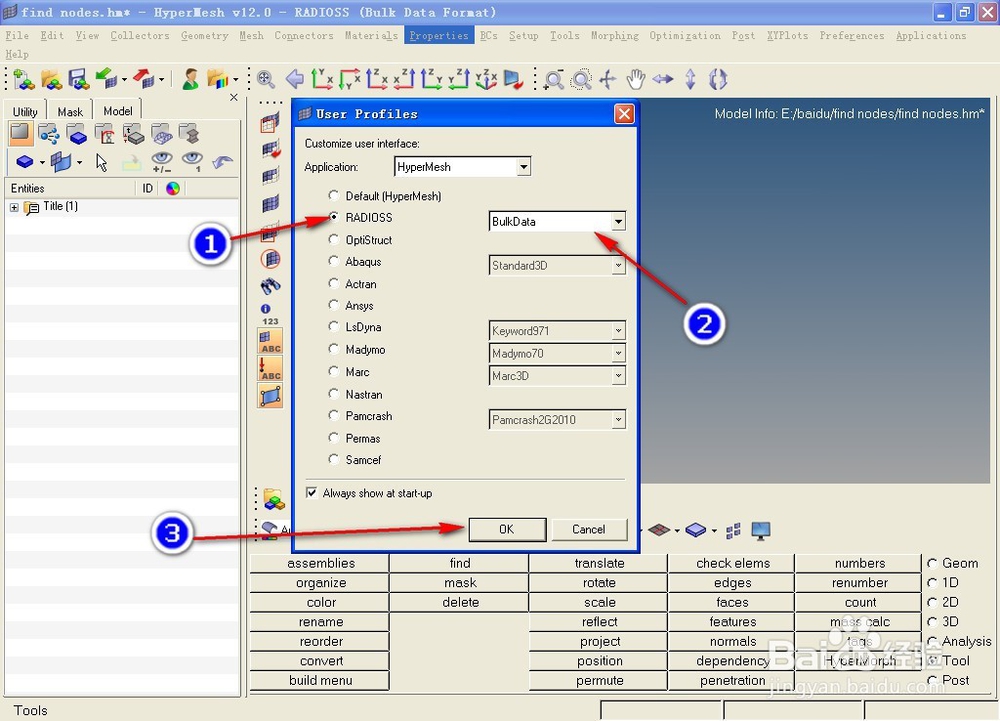Open User Profiles via the person icon
Screen dimensions: 1000x721
[190, 80]
